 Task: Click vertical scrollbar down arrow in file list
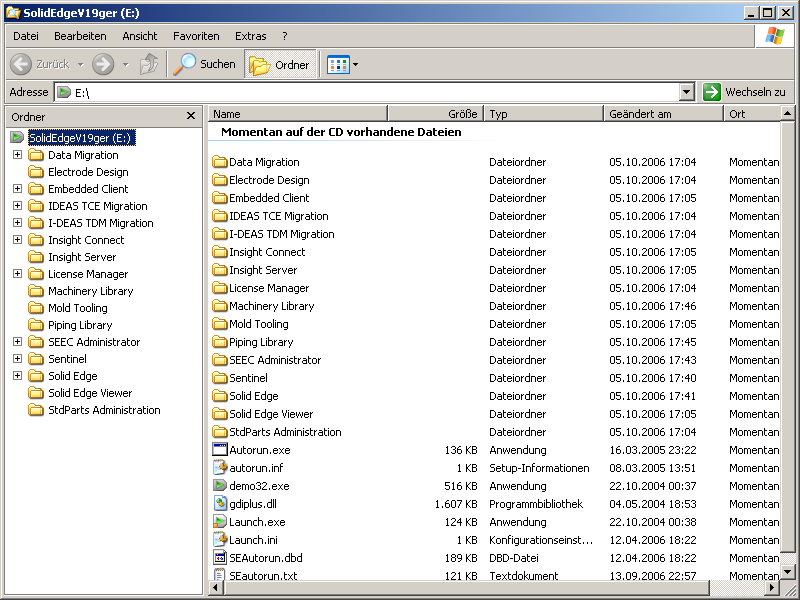point(787,572)
